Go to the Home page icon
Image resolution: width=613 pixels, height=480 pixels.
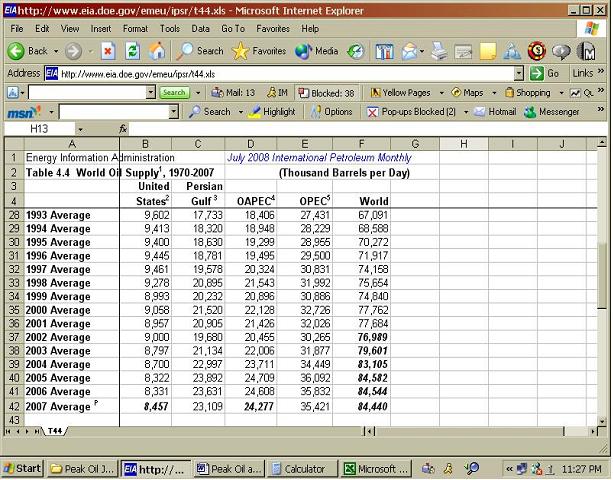click(157, 50)
